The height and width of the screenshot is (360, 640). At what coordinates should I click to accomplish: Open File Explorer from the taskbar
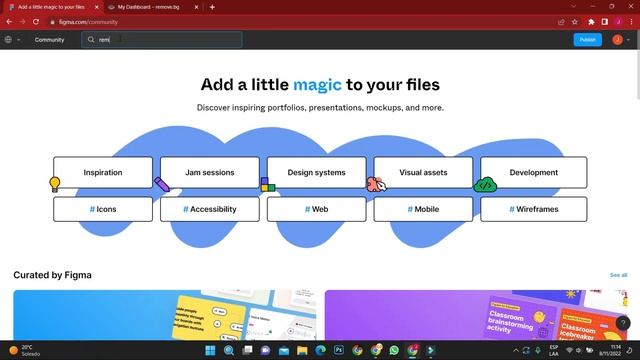(302, 350)
